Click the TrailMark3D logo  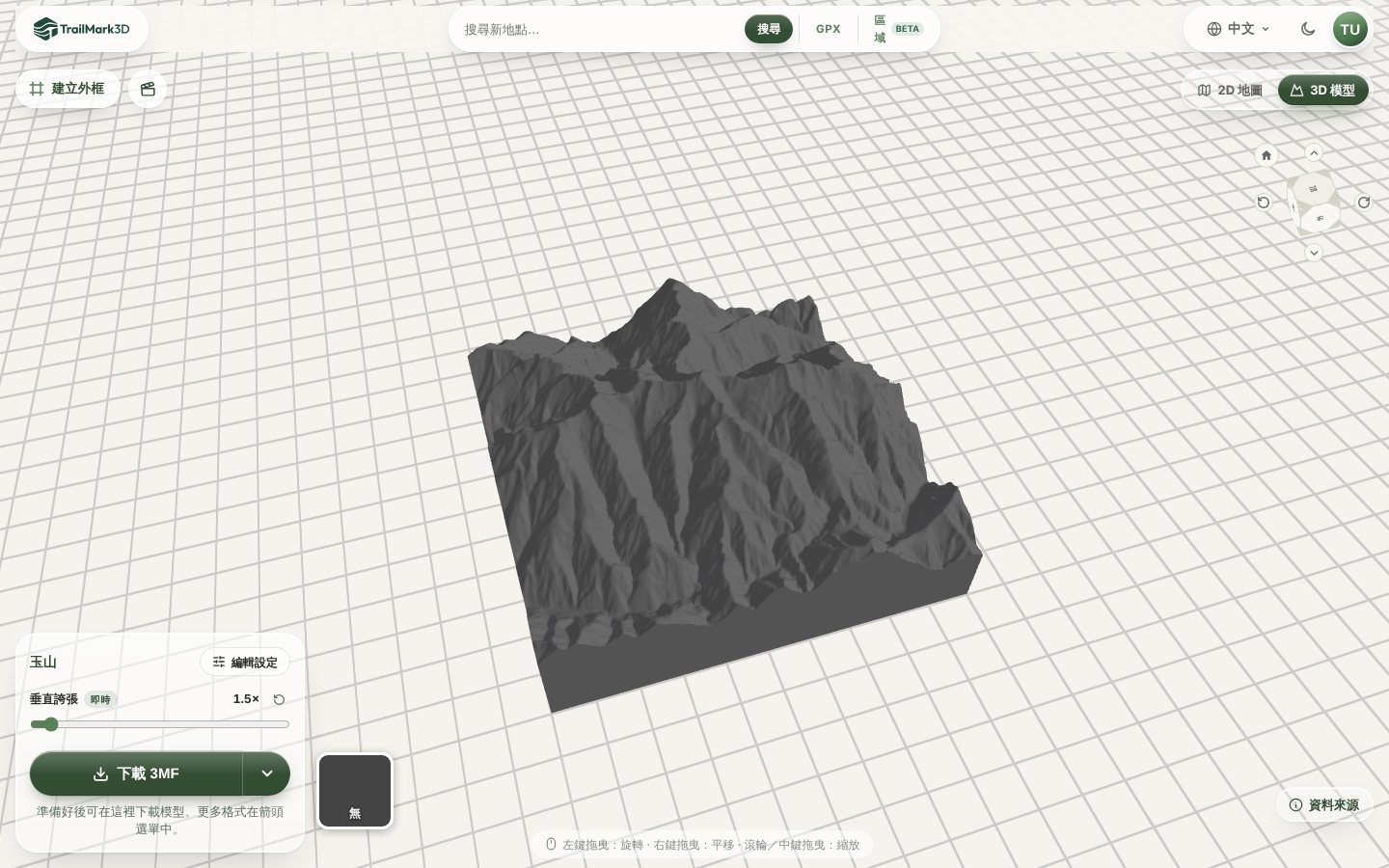coord(81,29)
